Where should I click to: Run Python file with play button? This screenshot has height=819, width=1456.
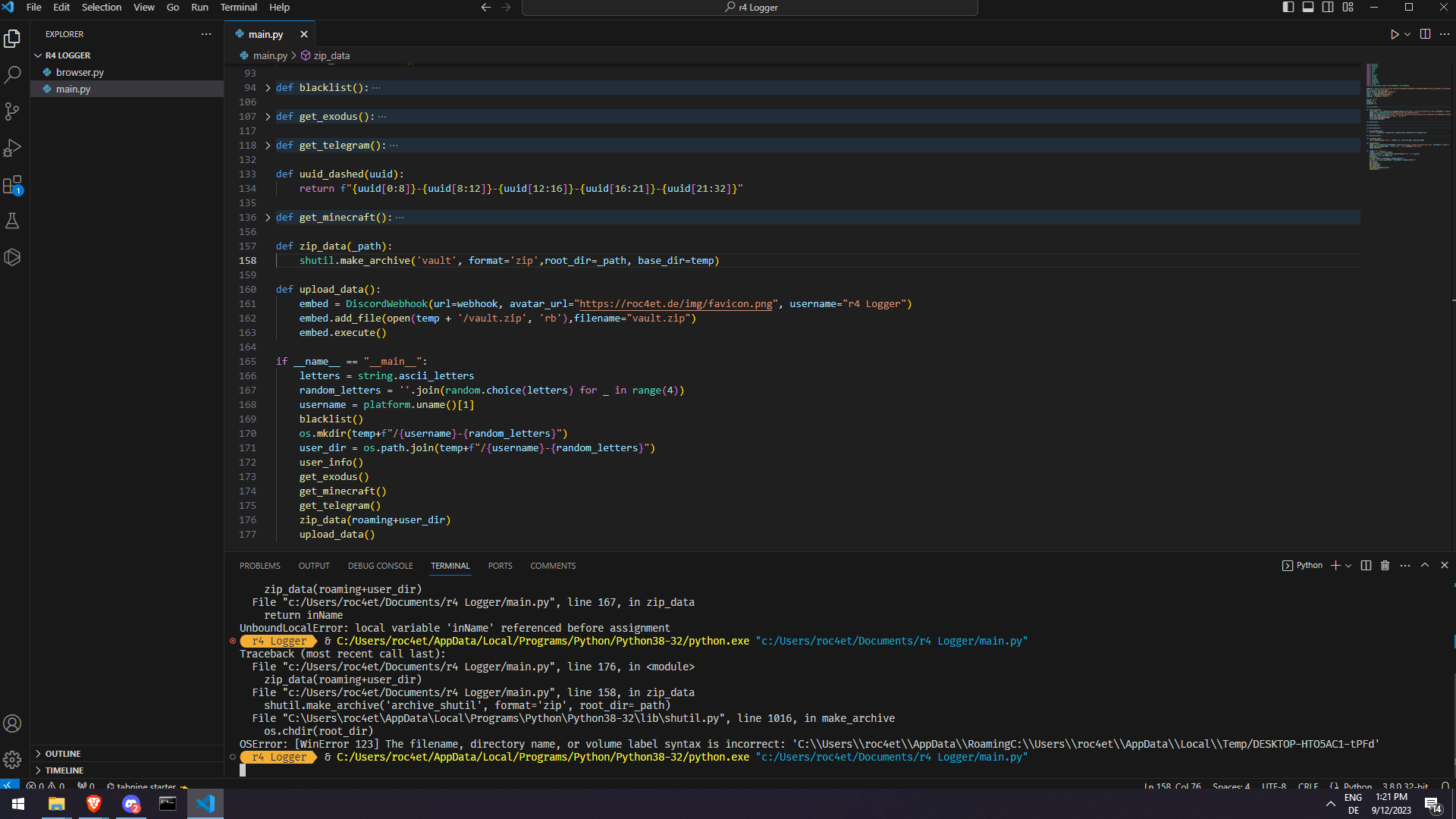pos(1394,34)
